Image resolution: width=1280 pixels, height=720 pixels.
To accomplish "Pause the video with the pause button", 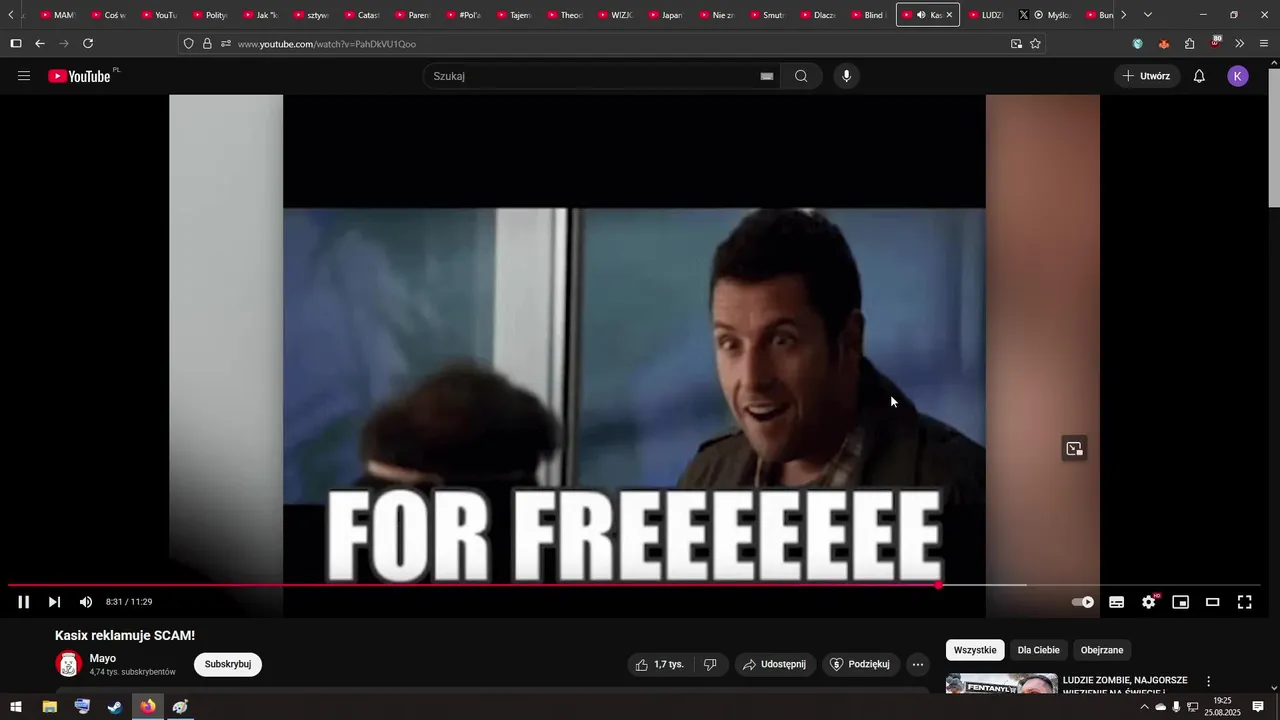I will pyautogui.click(x=24, y=602).
